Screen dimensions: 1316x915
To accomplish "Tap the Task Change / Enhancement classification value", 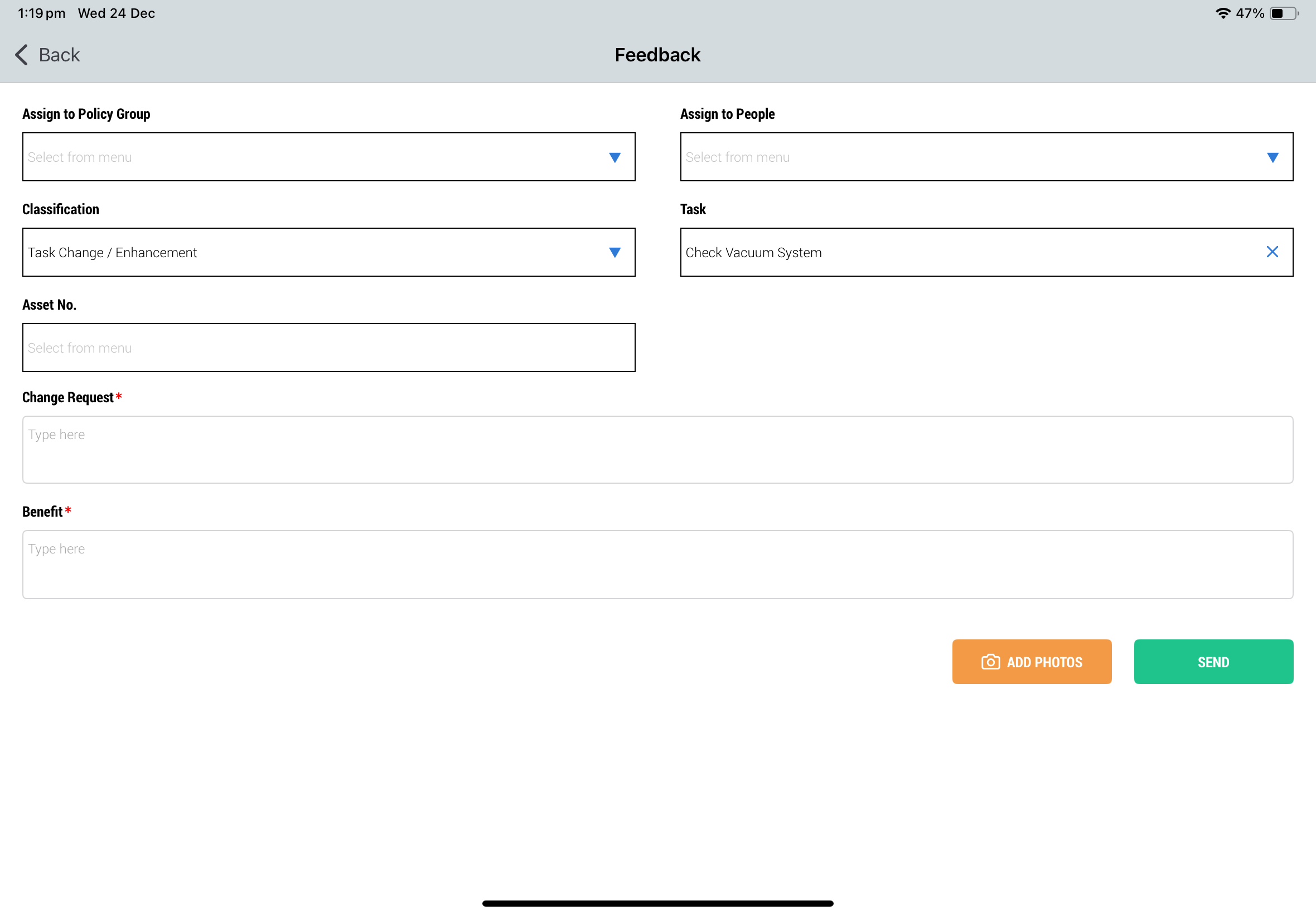I will [112, 253].
